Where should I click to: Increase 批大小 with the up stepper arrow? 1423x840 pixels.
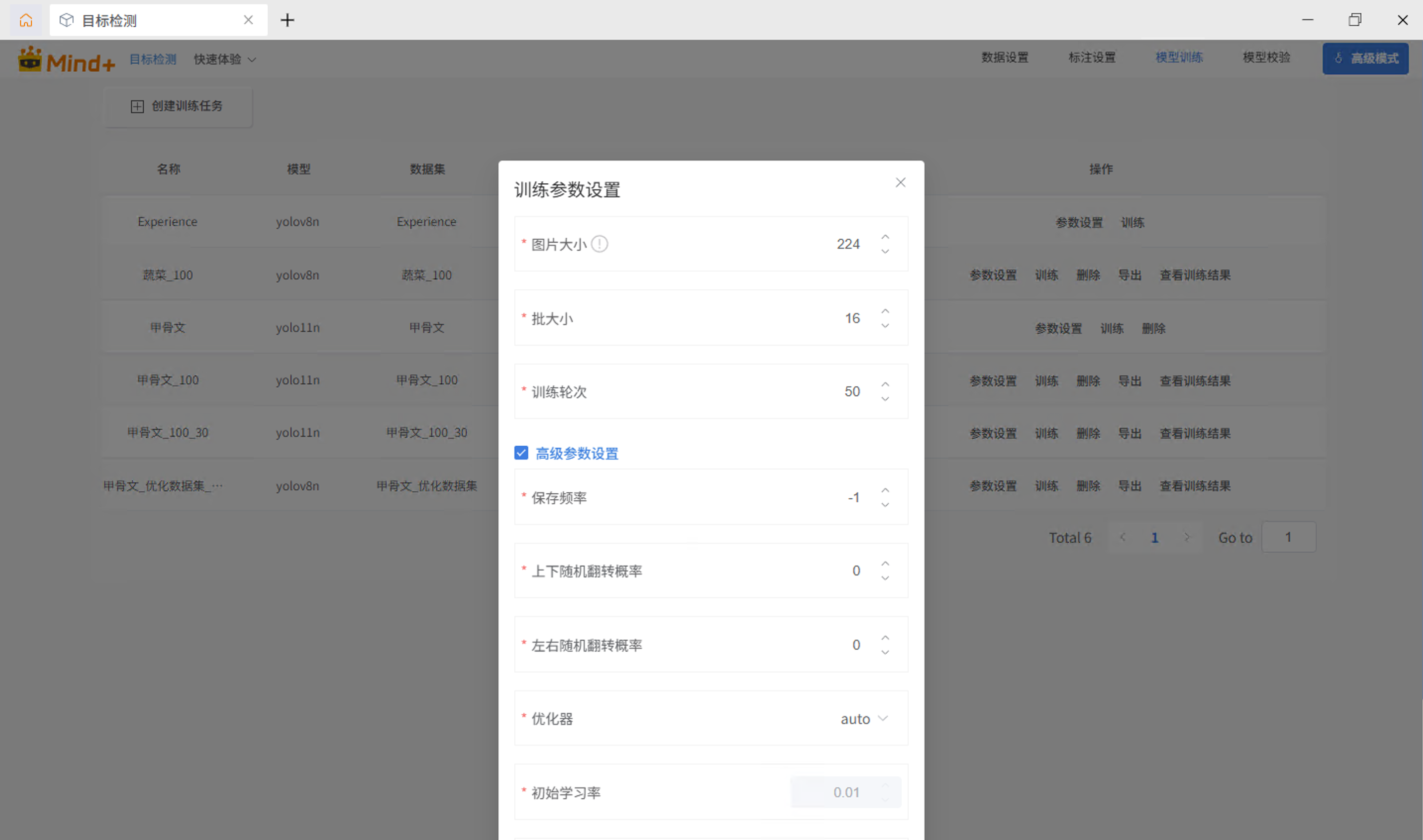[885, 311]
